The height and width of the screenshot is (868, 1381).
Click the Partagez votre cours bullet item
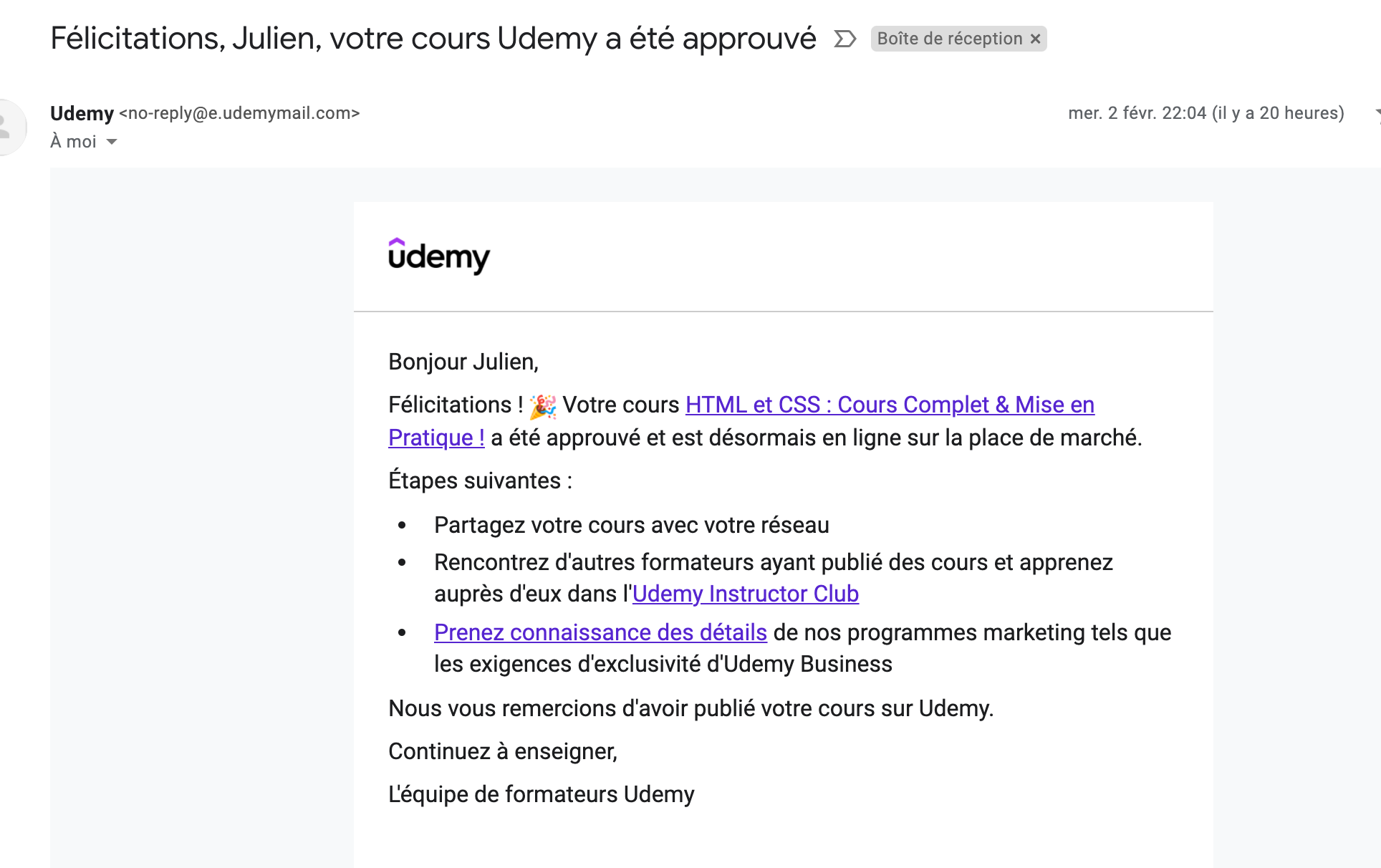pyautogui.click(x=631, y=525)
